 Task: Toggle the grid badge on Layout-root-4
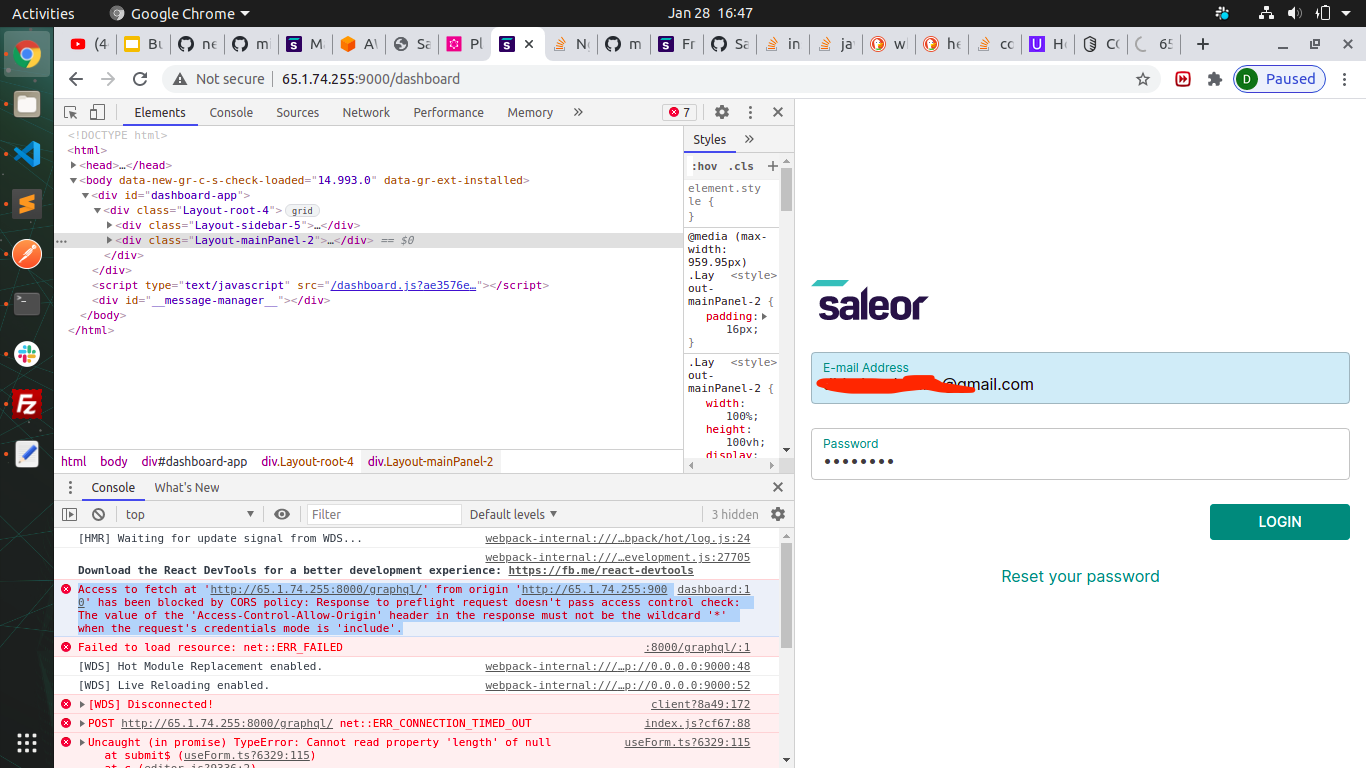tap(302, 211)
